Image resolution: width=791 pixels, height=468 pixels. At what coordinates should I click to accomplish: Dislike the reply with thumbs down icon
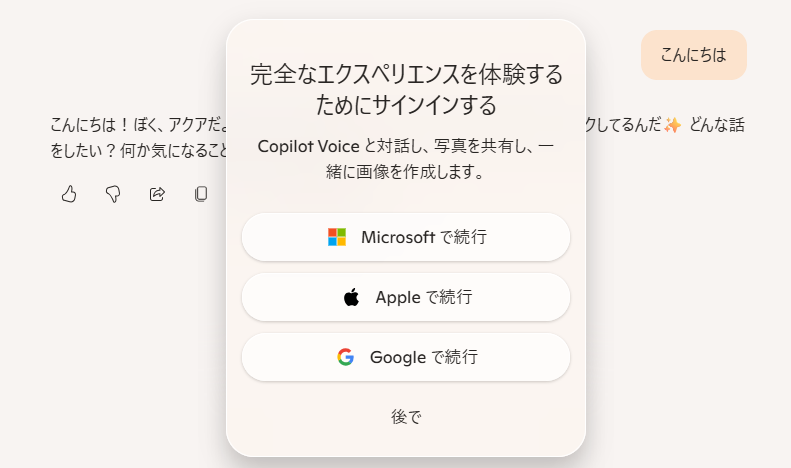point(113,194)
